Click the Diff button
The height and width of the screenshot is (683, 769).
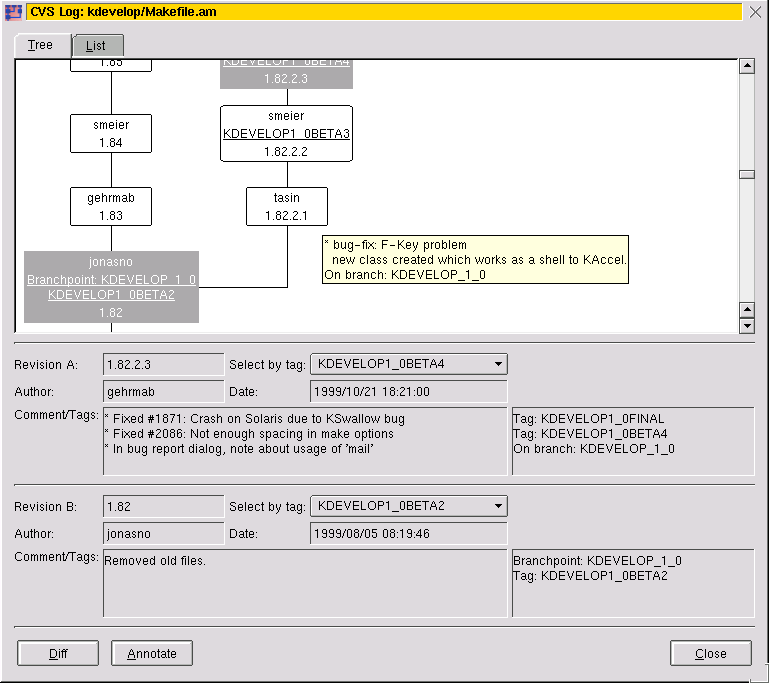point(58,653)
